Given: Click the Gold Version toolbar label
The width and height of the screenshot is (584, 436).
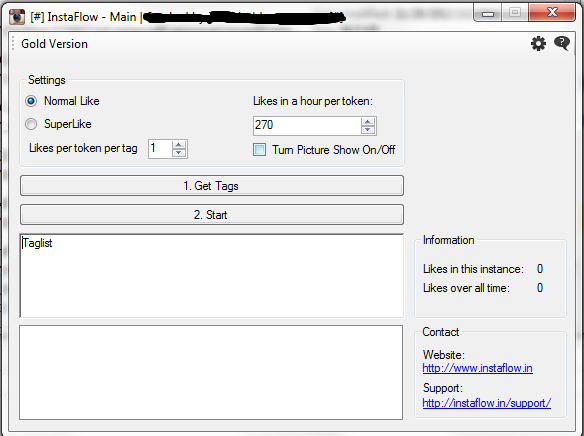Looking at the screenshot, I should pyautogui.click(x=54, y=44).
